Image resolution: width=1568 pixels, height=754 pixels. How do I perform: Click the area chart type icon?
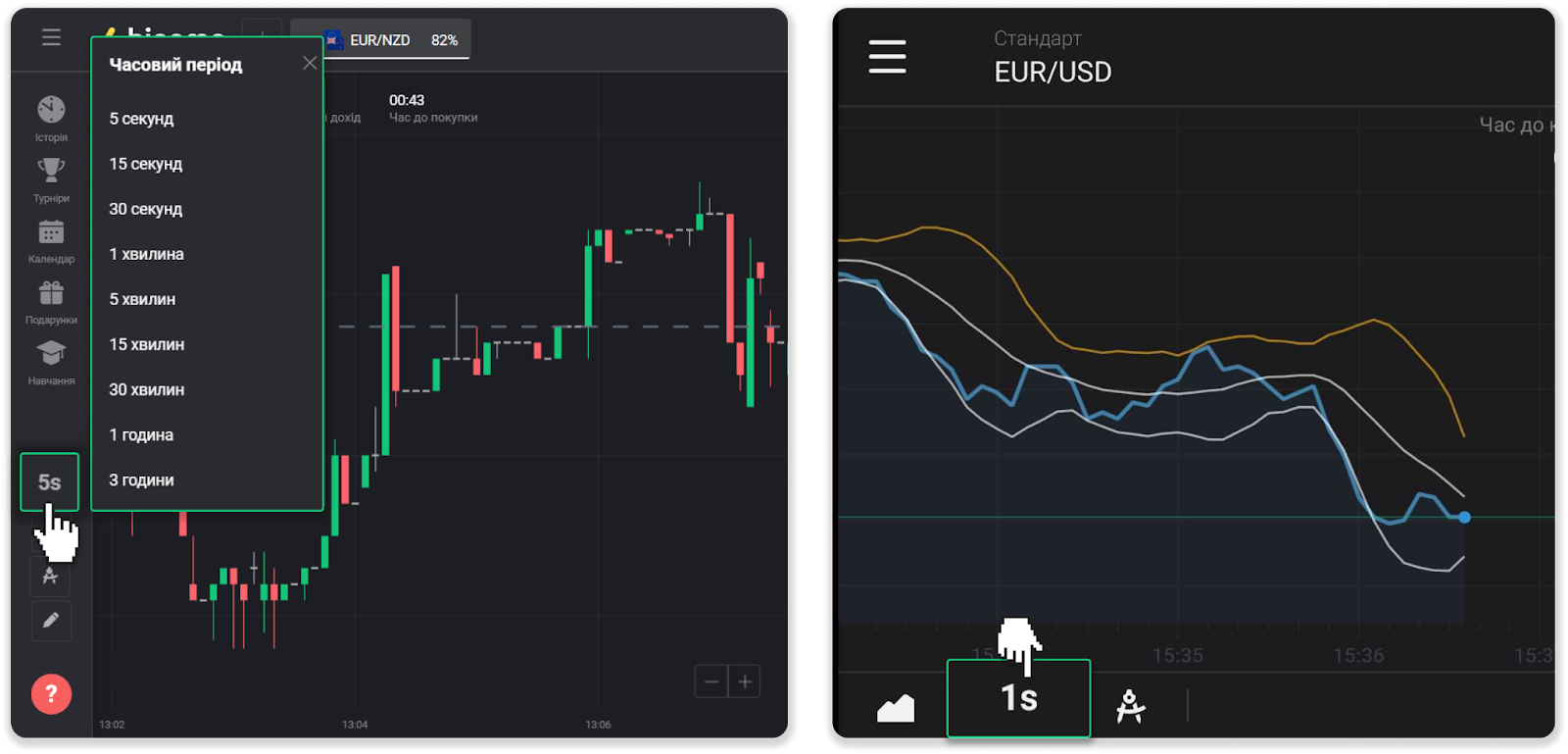[x=896, y=707]
